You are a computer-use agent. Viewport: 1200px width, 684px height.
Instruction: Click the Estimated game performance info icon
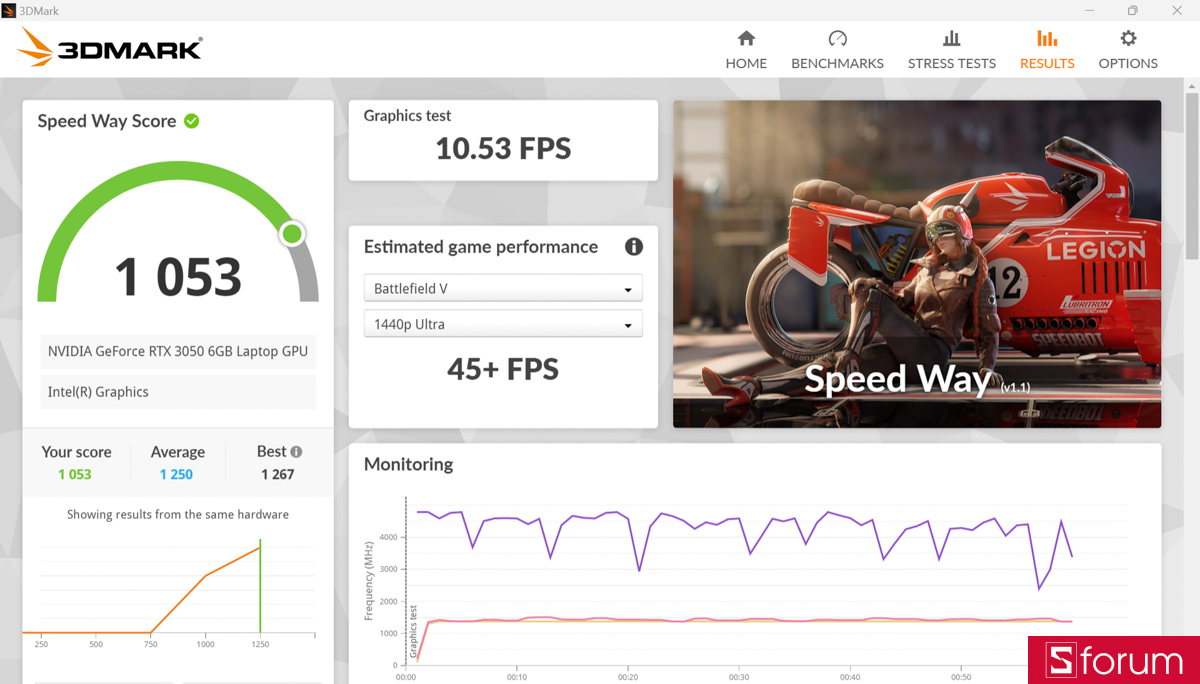tap(633, 246)
